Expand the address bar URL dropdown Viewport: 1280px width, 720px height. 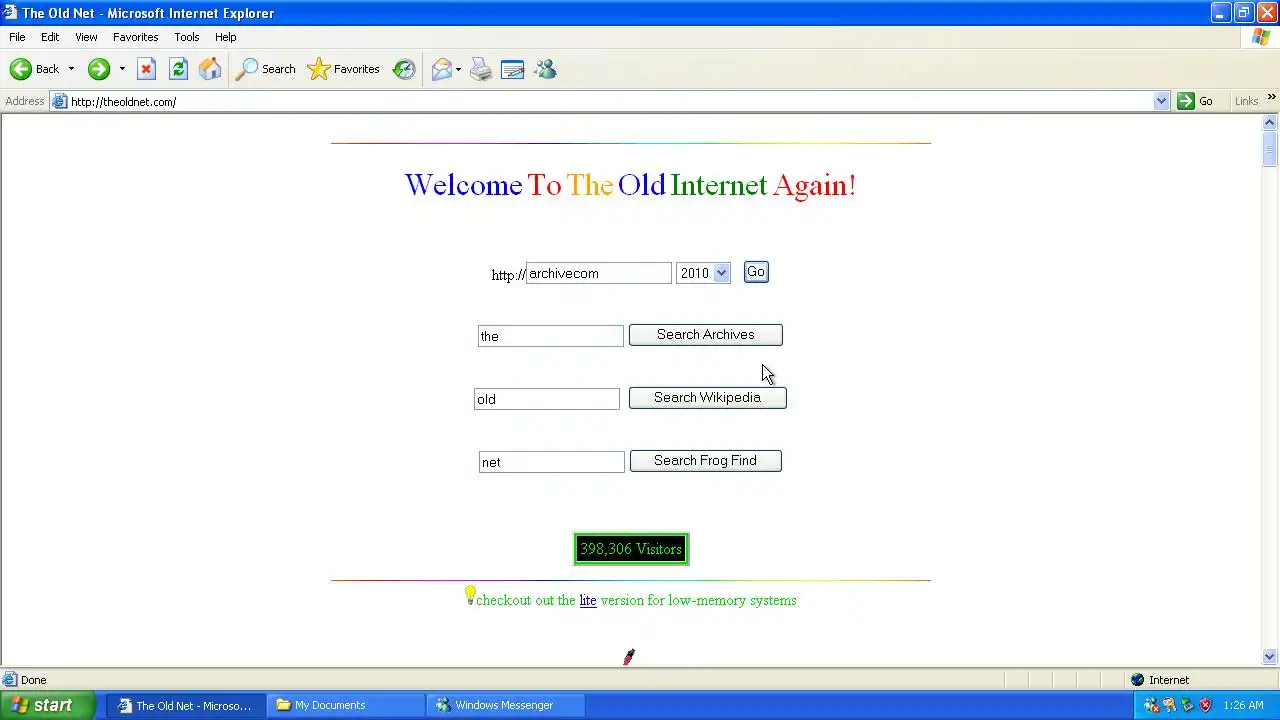click(x=1161, y=101)
